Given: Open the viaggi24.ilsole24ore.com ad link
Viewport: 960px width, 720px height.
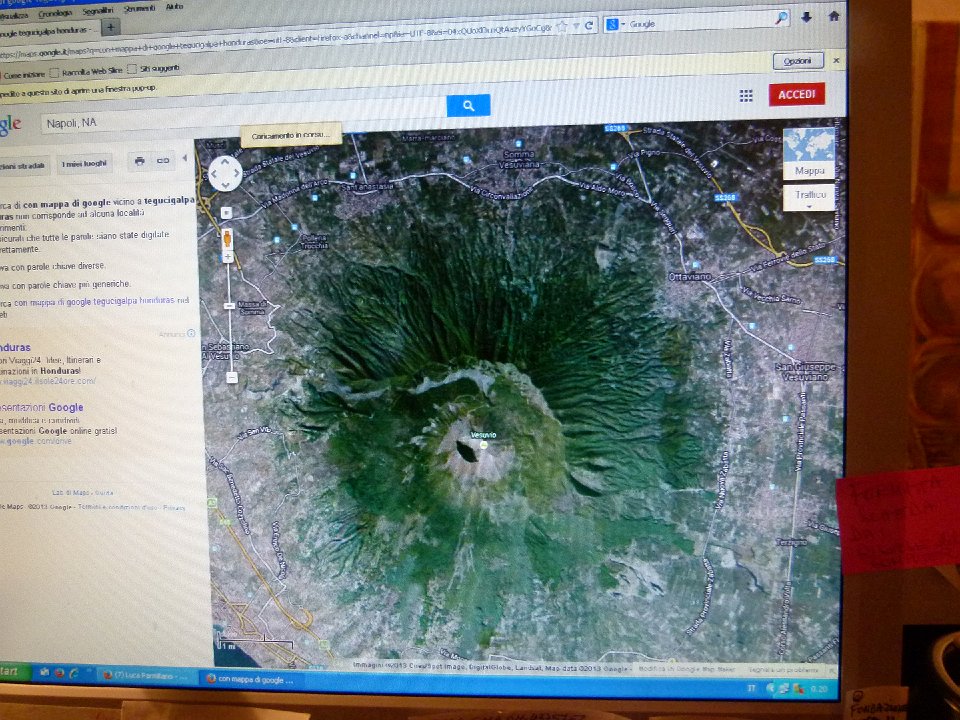Looking at the screenshot, I should point(48,381).
